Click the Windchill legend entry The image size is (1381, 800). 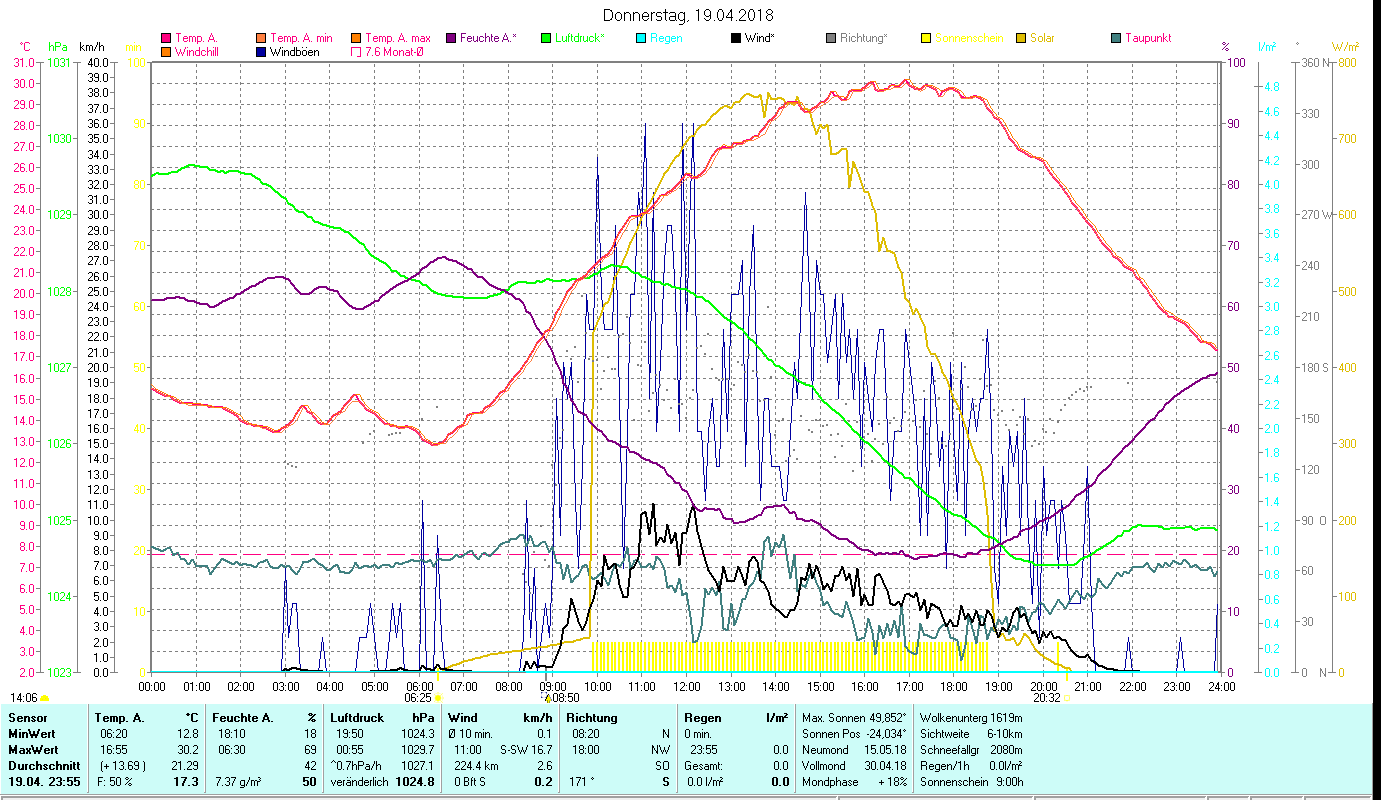(x=200, y=52)
